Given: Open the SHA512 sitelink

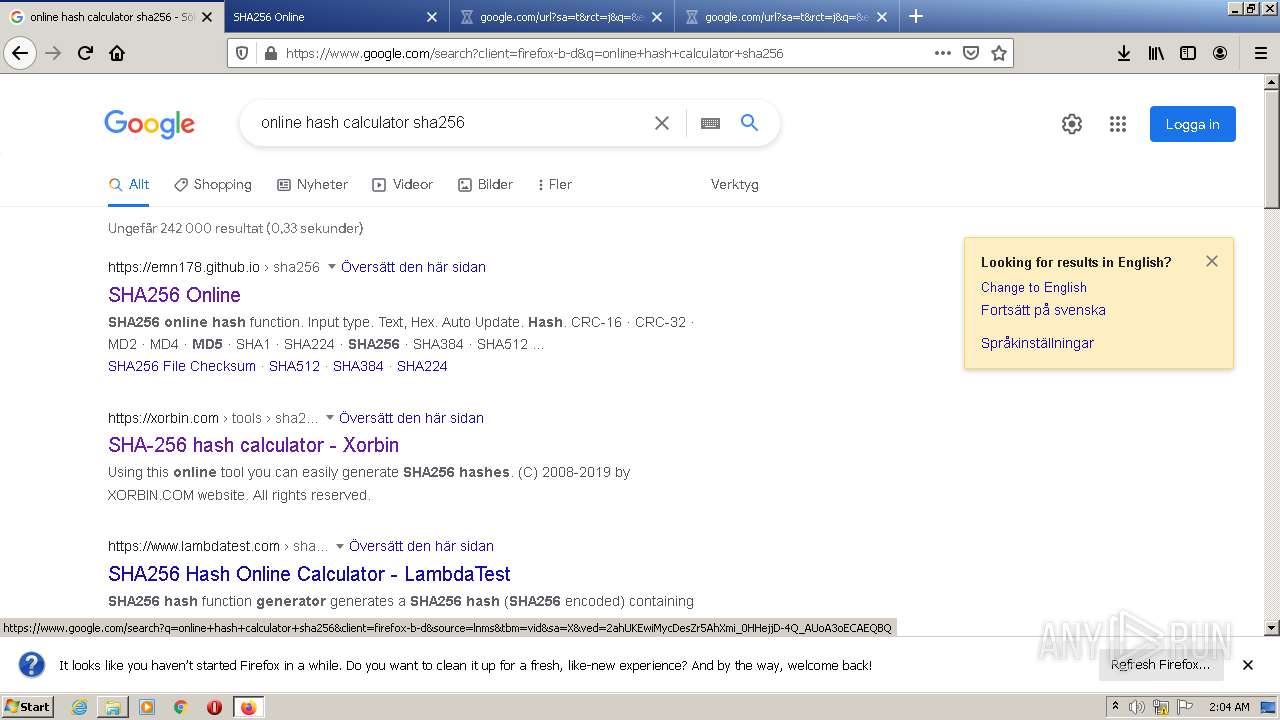Looking at the screenshot, I should 294,366.
